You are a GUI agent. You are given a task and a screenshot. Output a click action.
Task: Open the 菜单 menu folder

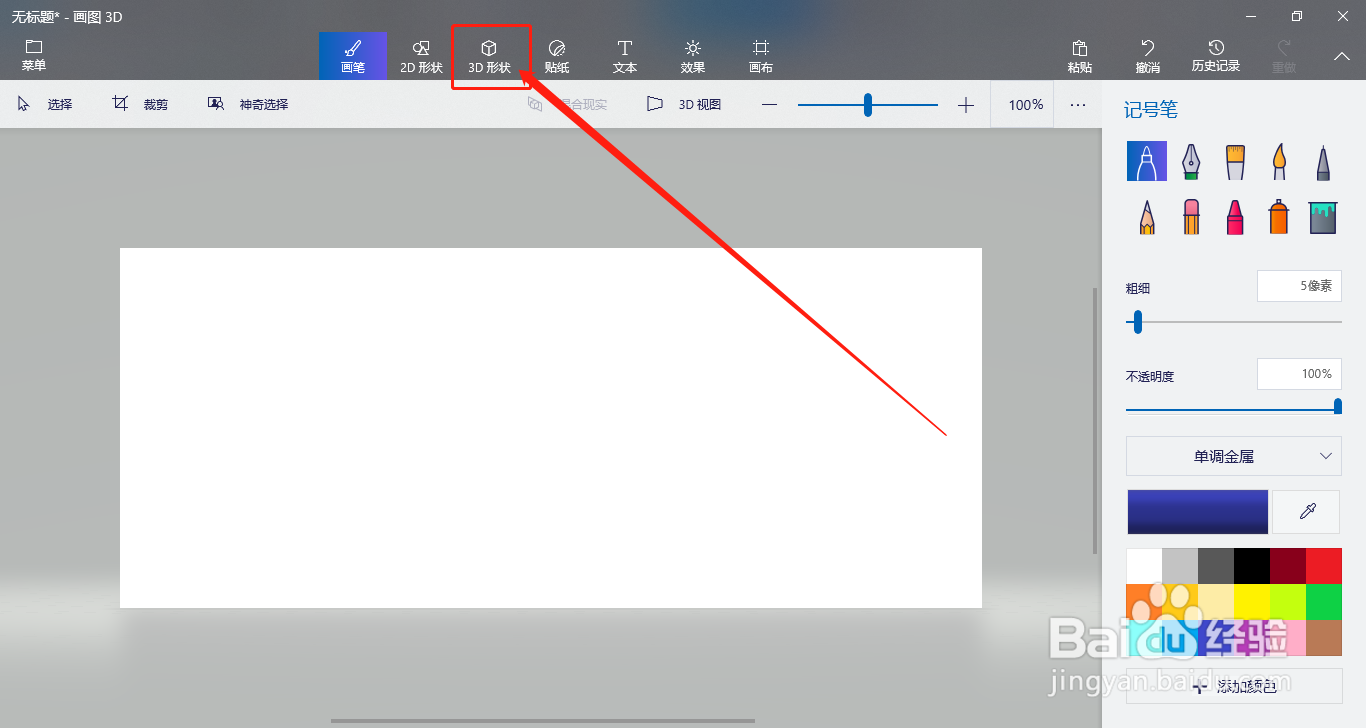[x=34, y=56]
